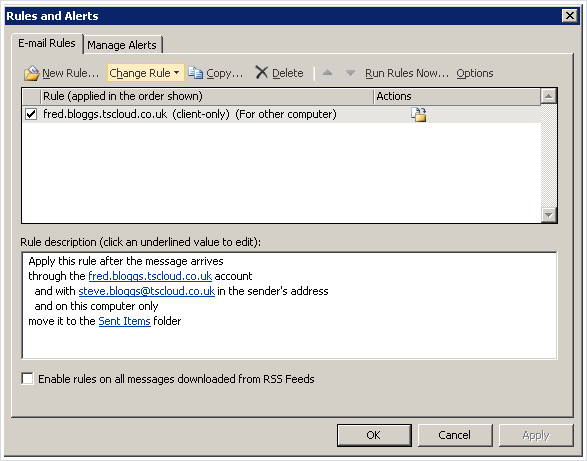Screen dimensions: 587x461
Task: Confirm the dialog with OK
Action: (374, 435)
